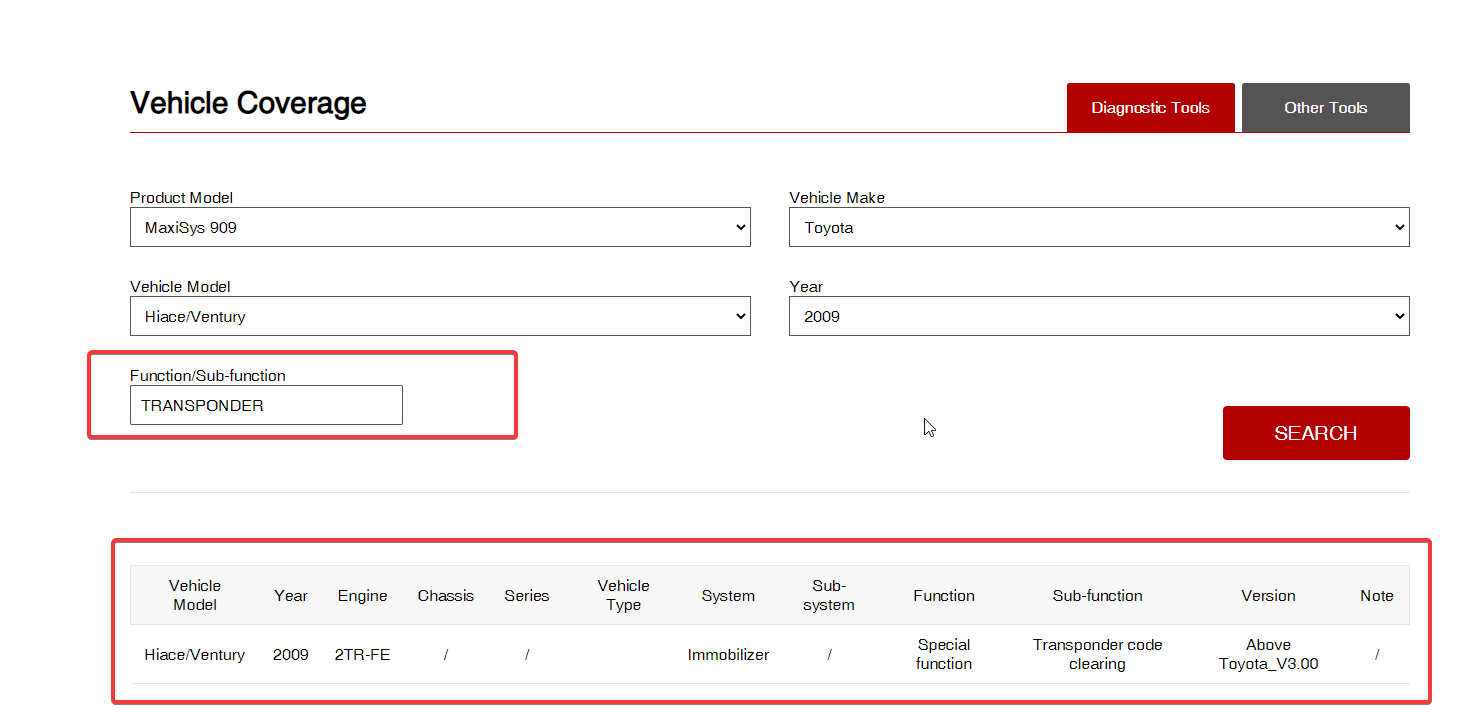1459x723 pixels.
Task: Select the Hiace/Ventury table cell
Action: pos(195,655)
